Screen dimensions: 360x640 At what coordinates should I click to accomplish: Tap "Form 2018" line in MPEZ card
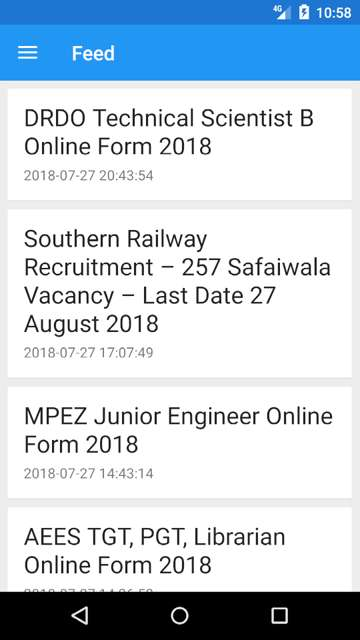pyautogui.click(x=81, y=444)
